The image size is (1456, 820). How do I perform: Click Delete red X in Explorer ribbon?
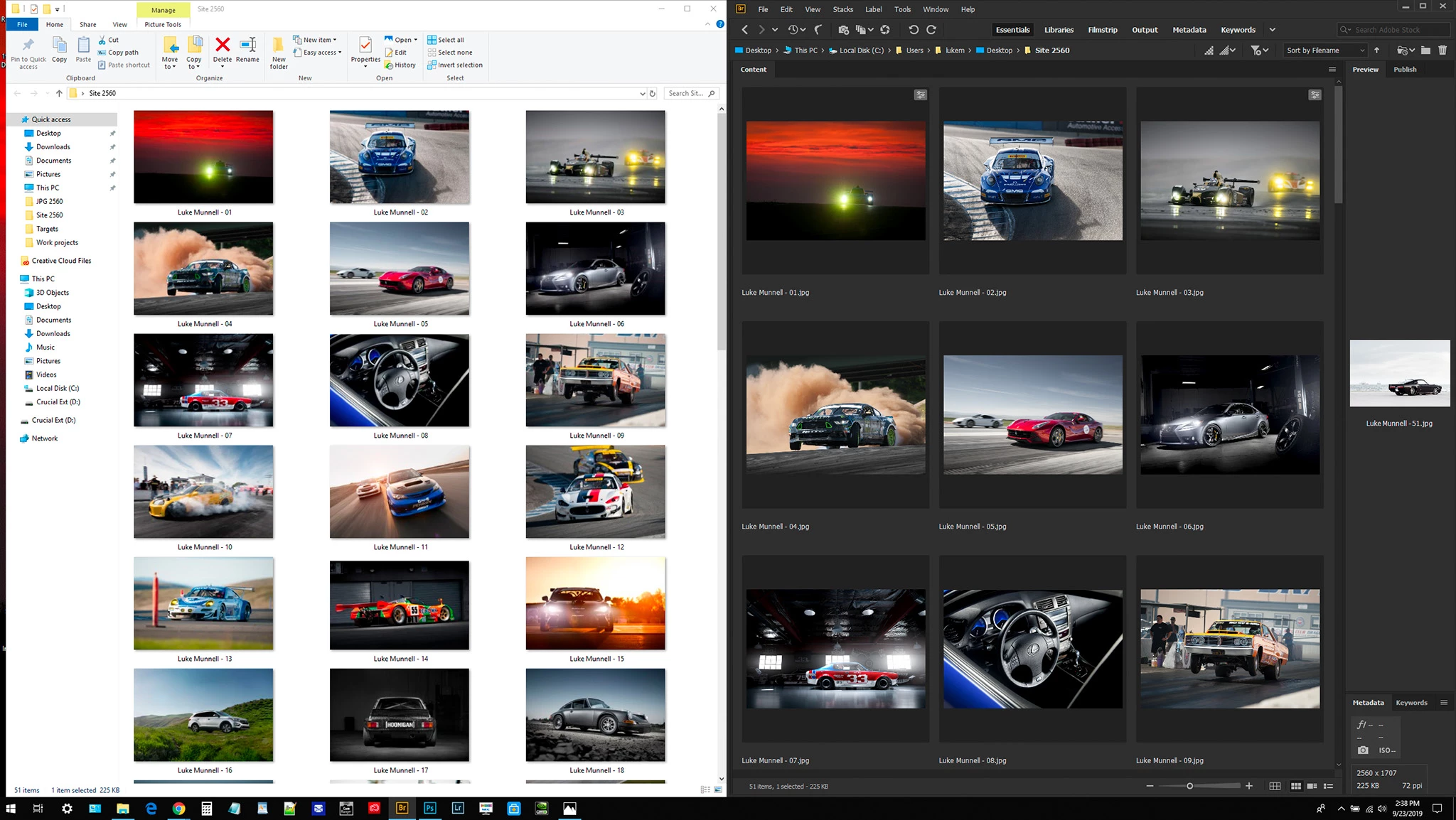[223, 45]
